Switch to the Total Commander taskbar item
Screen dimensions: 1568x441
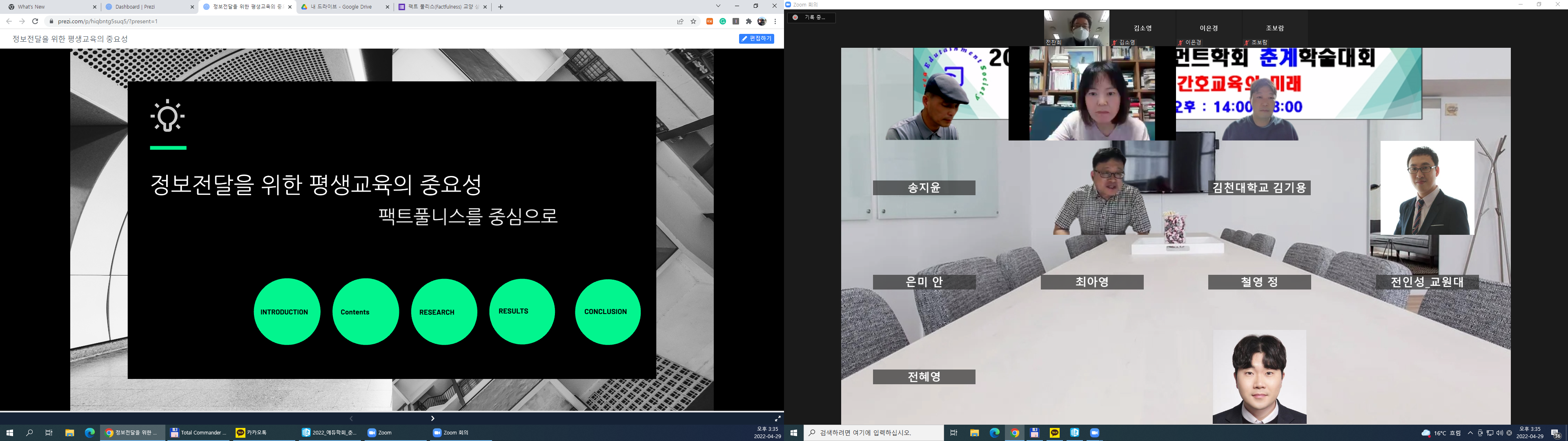(198, 433)
